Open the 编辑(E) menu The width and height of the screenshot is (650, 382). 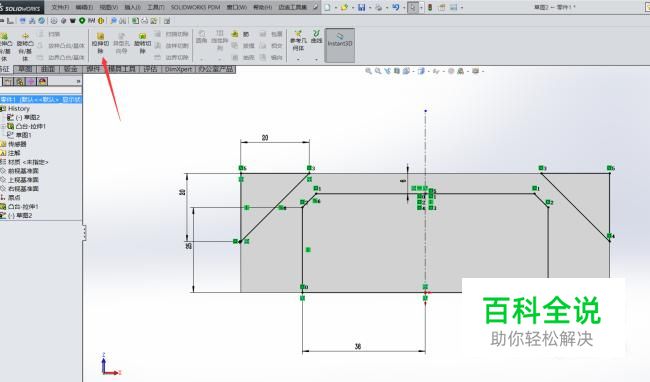(x=84, y=7)
